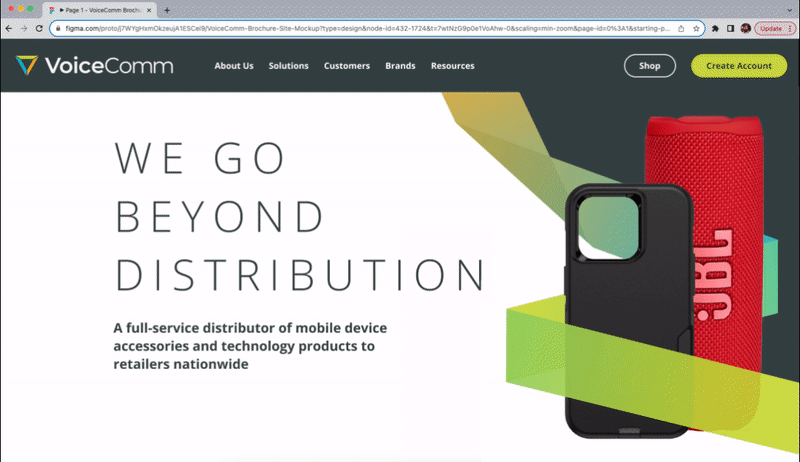The width and height of the screenshot is (800, 462).
Task: Click the Shop button
Action: [x=649, y=66]
